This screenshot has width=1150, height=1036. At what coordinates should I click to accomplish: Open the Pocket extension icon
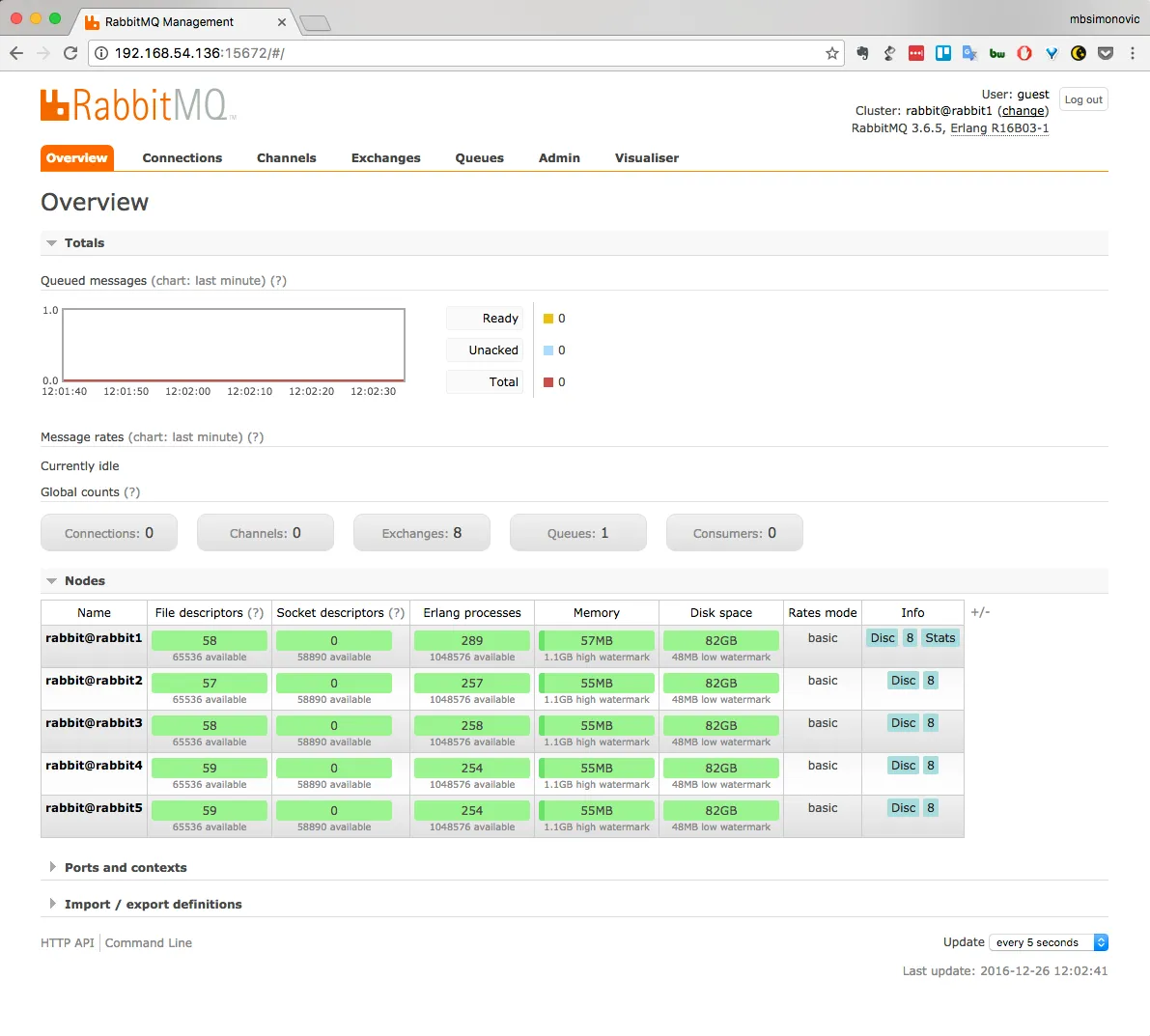pos(1106,53)
